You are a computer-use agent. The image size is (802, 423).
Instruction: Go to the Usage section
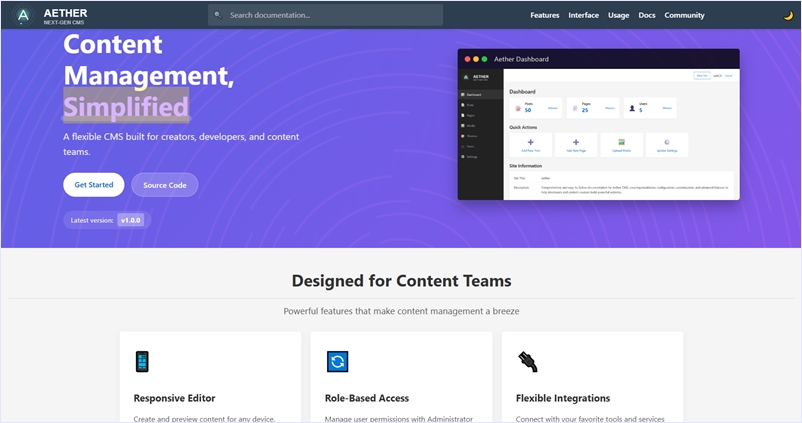619,15
